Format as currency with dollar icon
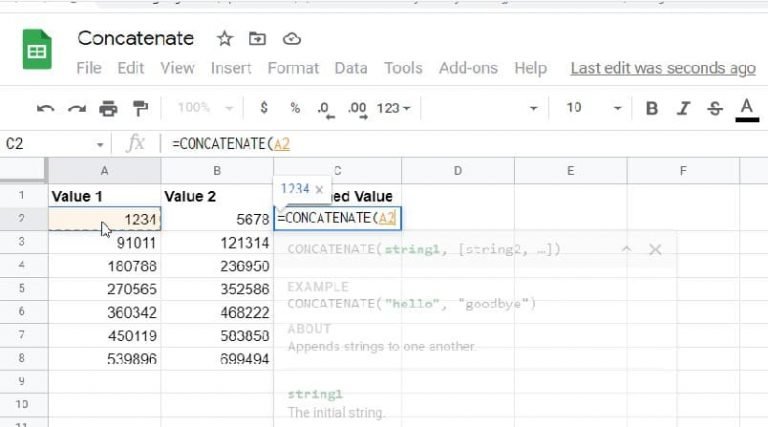The width and height of the screenshot is (768, 427). coord(264,108)
